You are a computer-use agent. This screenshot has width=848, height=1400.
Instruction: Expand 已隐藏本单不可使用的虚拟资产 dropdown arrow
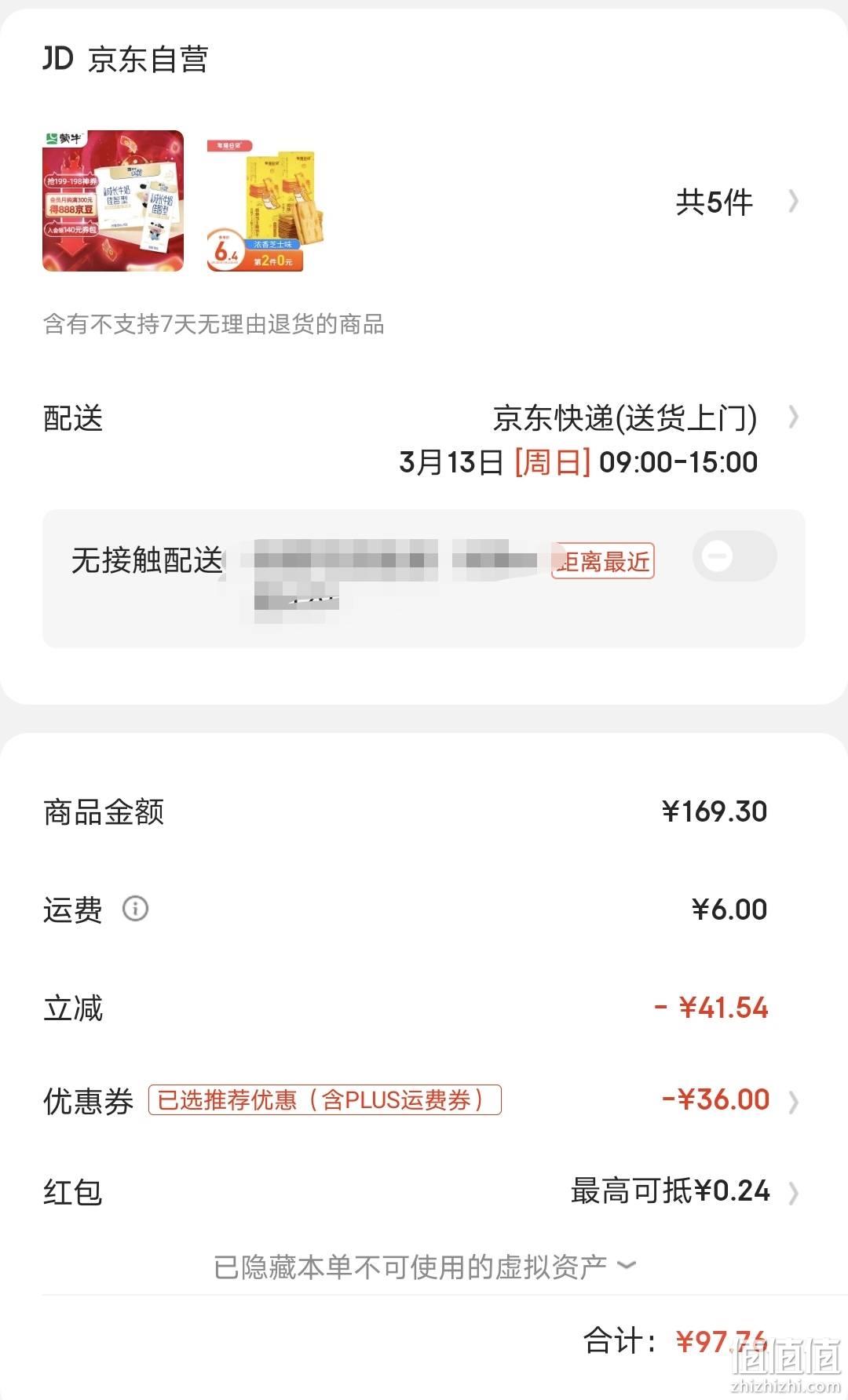(627, 1265)
